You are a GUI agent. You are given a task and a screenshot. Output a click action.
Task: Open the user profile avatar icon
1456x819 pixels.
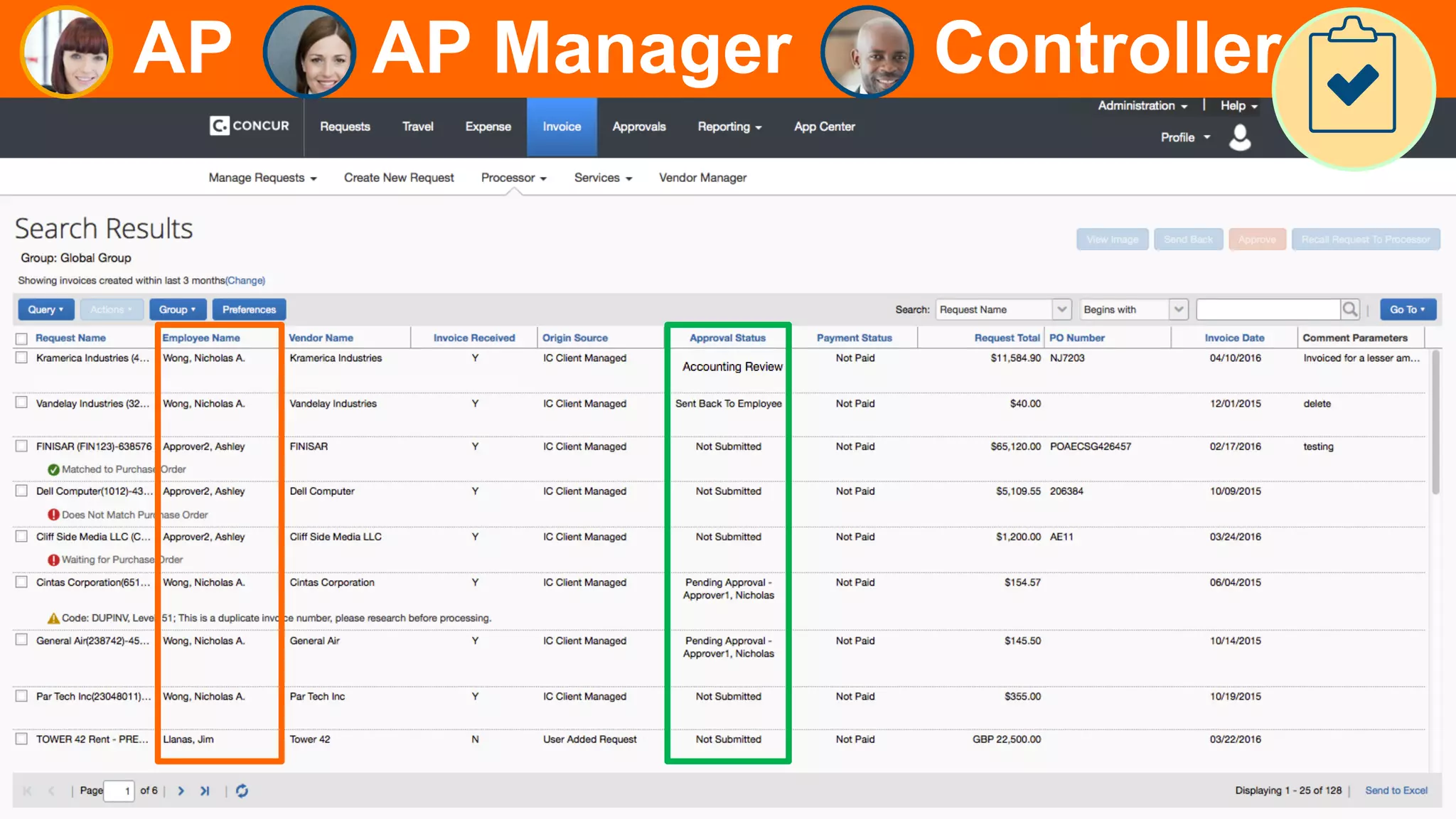tap(1240, 137)
